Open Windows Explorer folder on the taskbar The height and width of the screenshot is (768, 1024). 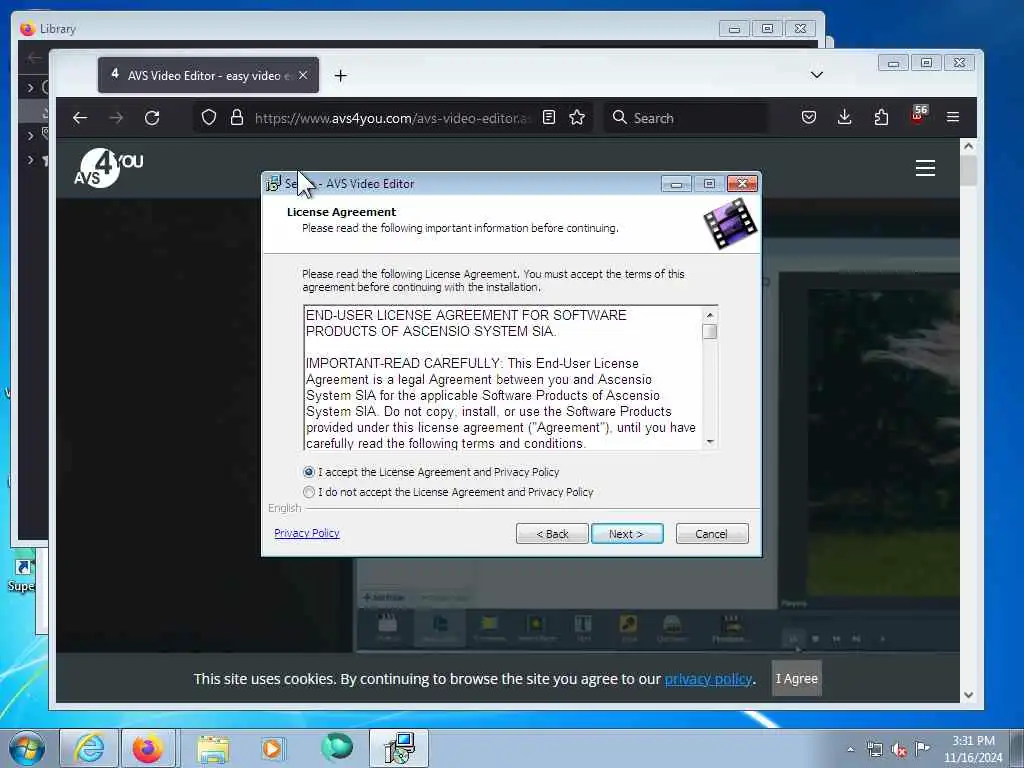(214, 749)
